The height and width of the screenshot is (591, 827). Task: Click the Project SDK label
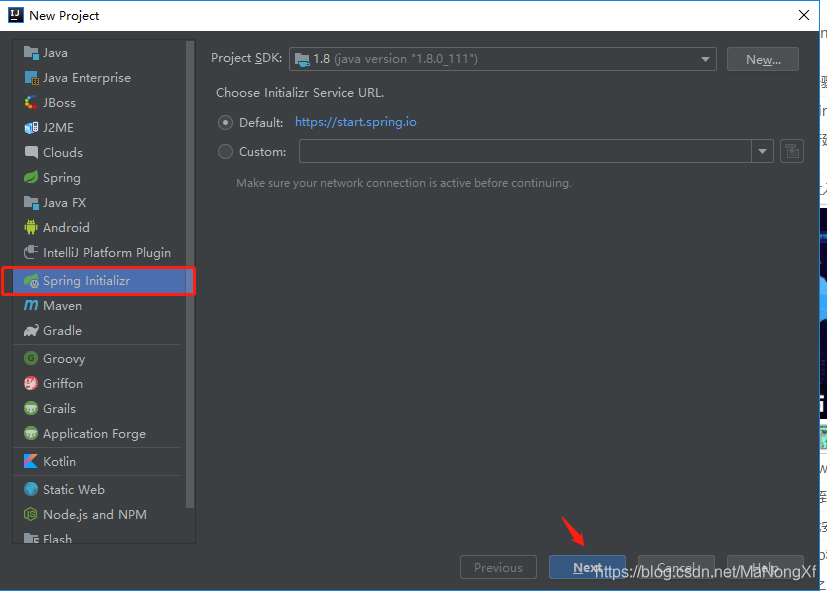[x=246, y=58]
